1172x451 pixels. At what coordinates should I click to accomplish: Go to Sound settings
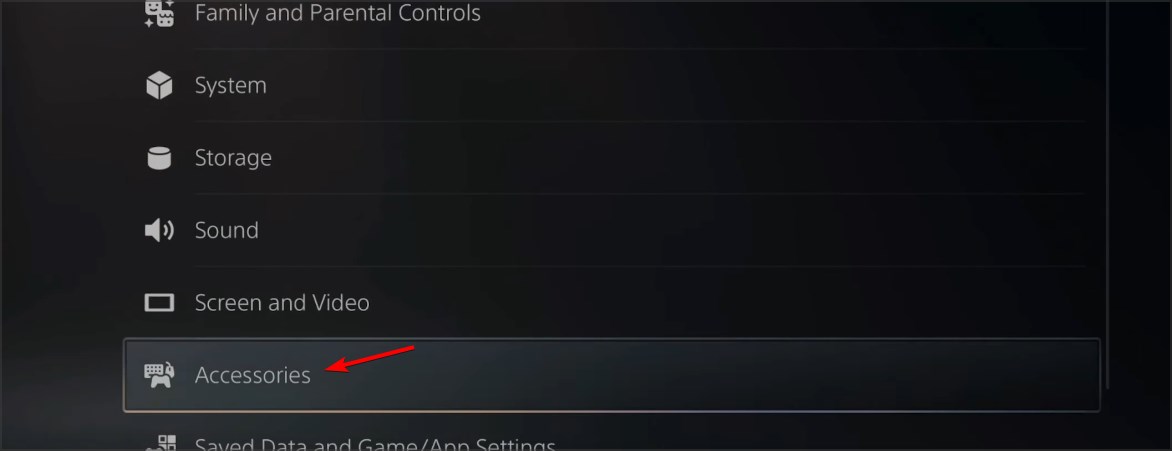(x=226, y=230)
